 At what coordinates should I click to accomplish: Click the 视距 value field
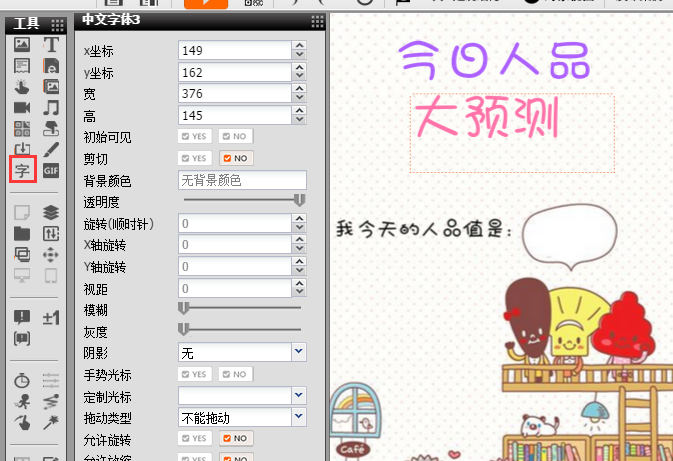pos(235,288)
